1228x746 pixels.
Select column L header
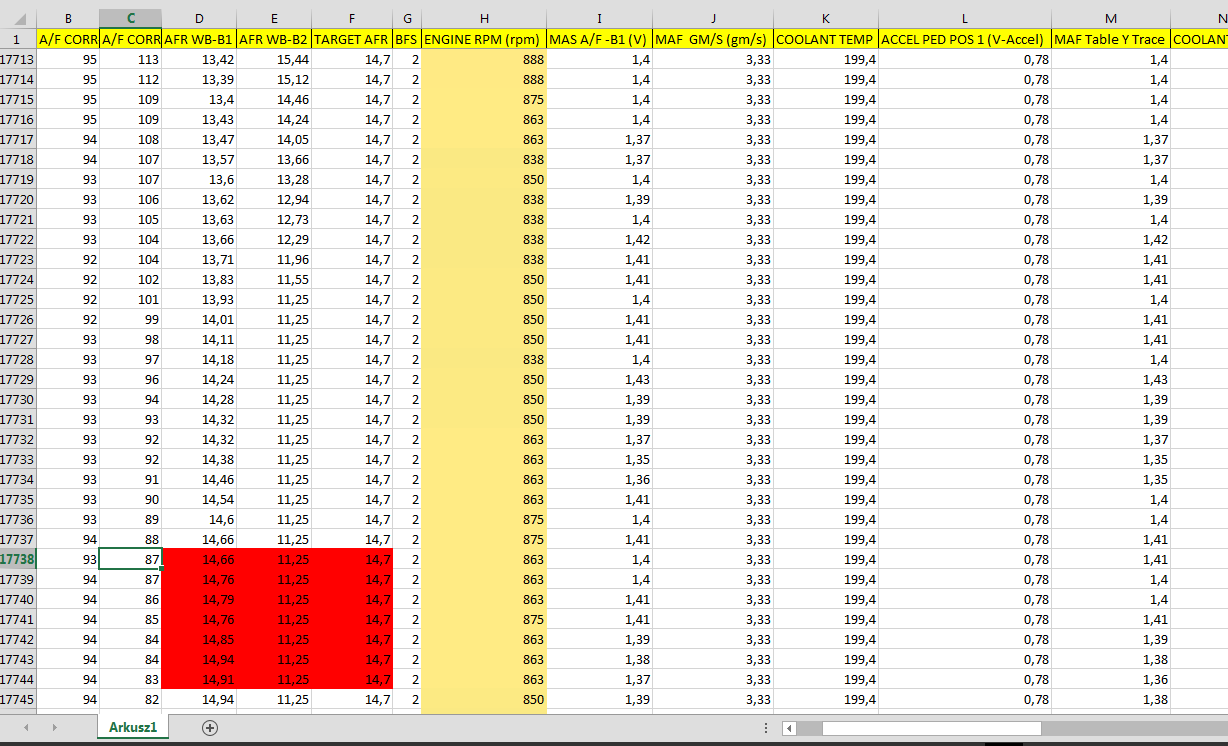pyautogui.click(x=964, y=18)
